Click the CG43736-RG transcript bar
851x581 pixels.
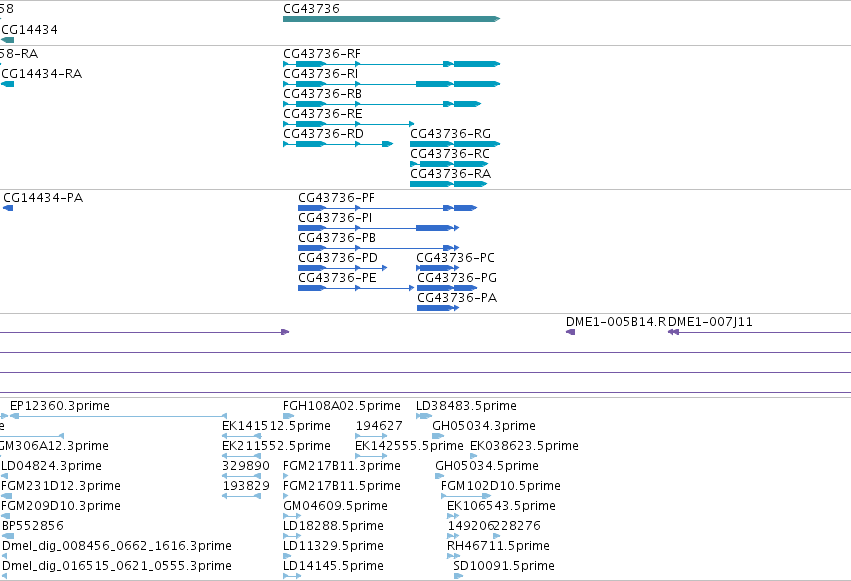(455, 144)
